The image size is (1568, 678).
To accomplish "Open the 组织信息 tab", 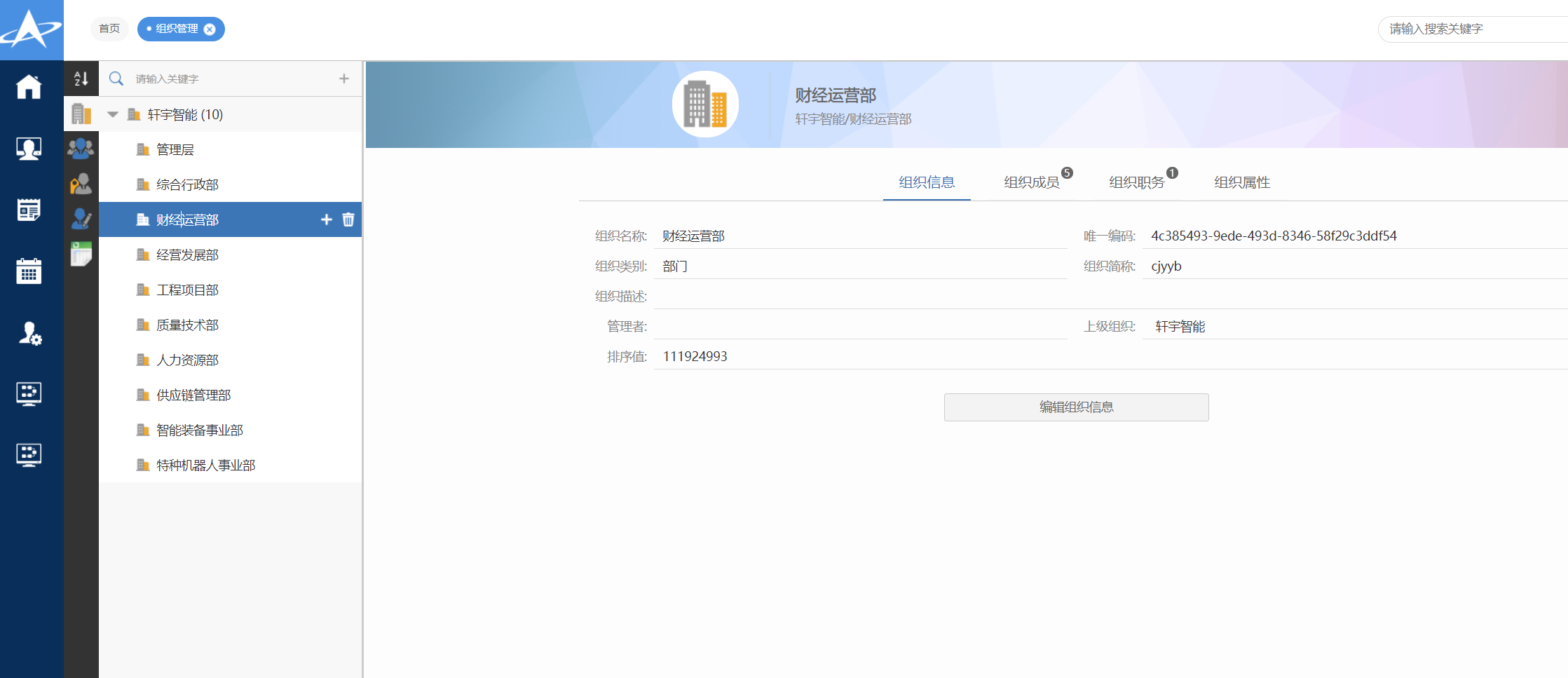I will pos(927,182).
